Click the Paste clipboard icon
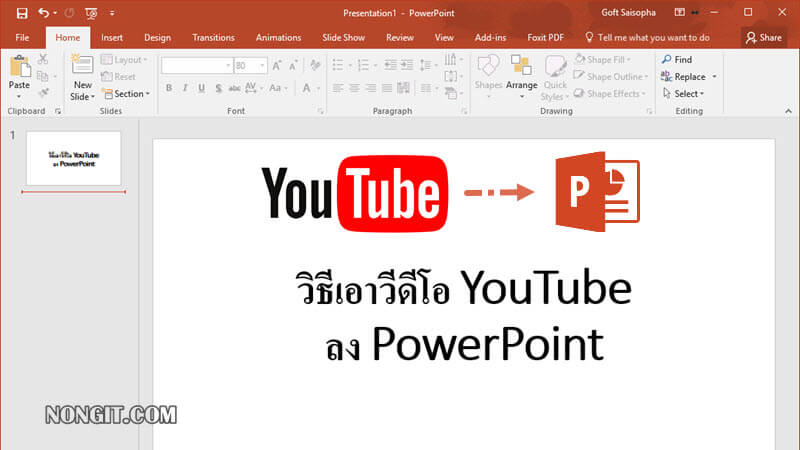The width and height of the screenshot is (800, 450). [19, 66]
